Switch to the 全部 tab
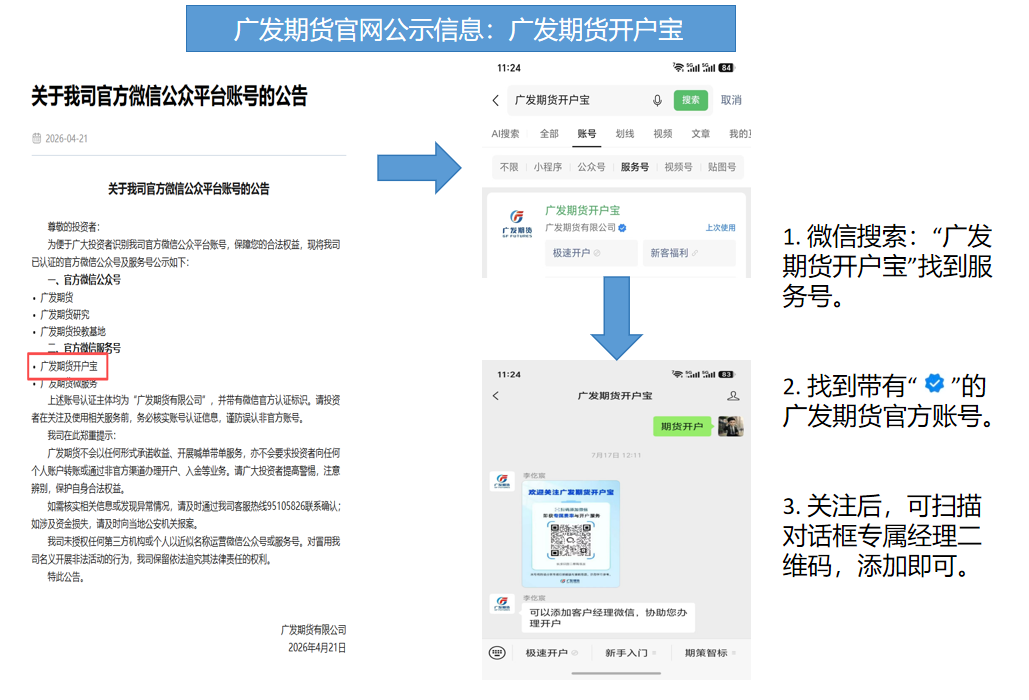The width and height of the screenshot is (1029, 700). coord(549,134)
